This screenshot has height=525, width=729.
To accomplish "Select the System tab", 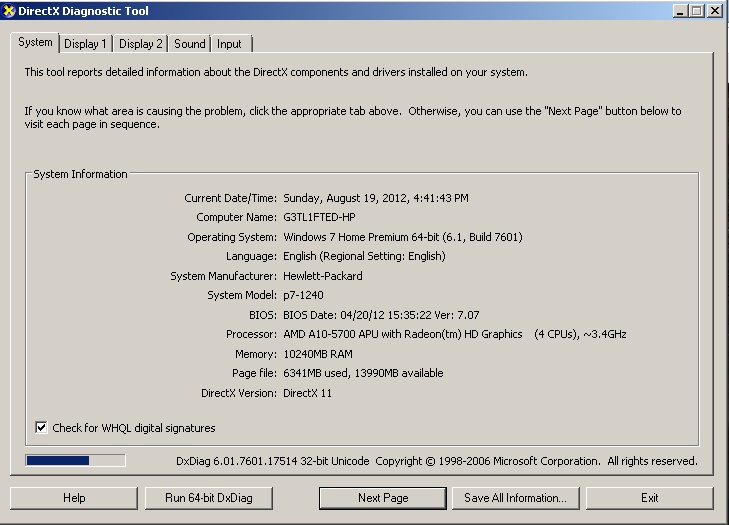I will tap(35, 42).
